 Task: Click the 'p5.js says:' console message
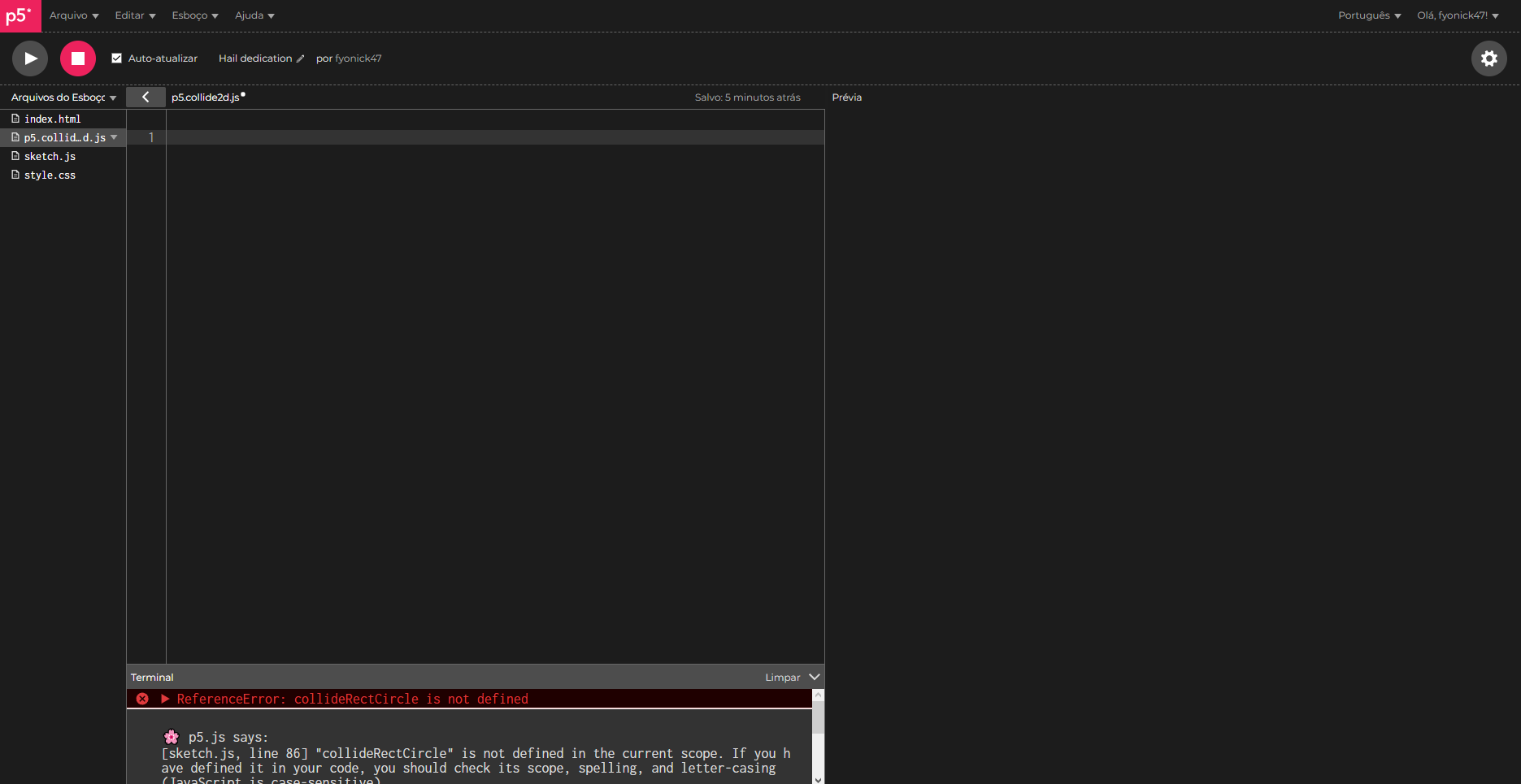[228, 738]
